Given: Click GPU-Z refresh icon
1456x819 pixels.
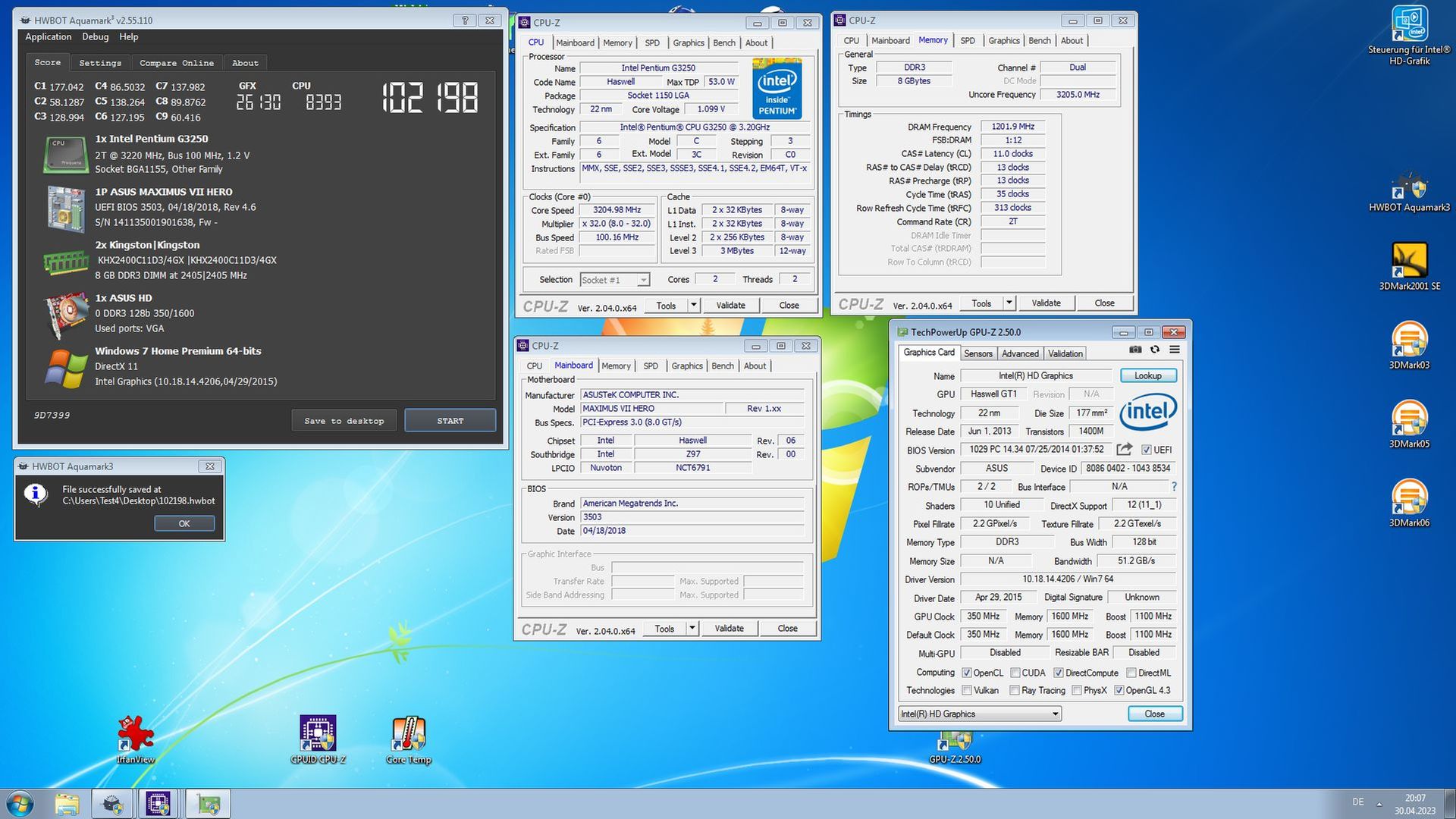Looking at the screenshot, I should click(1155, 350).
